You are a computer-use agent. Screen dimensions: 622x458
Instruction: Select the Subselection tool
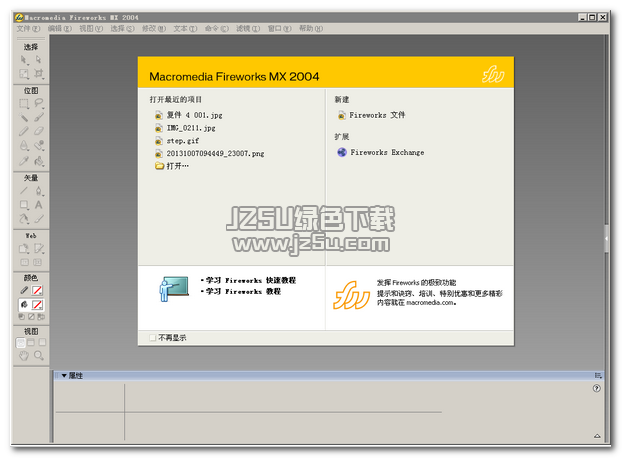coord(38,59)
